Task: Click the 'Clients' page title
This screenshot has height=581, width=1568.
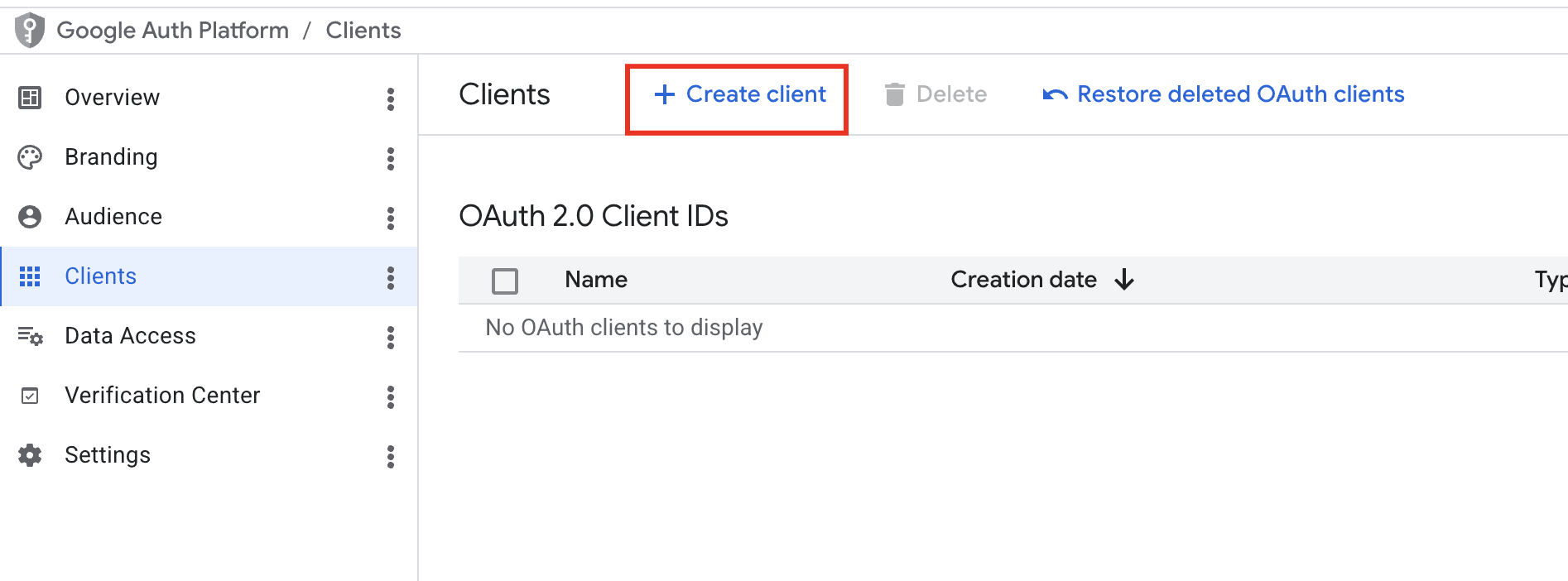Action: click(x=504, y=94)
